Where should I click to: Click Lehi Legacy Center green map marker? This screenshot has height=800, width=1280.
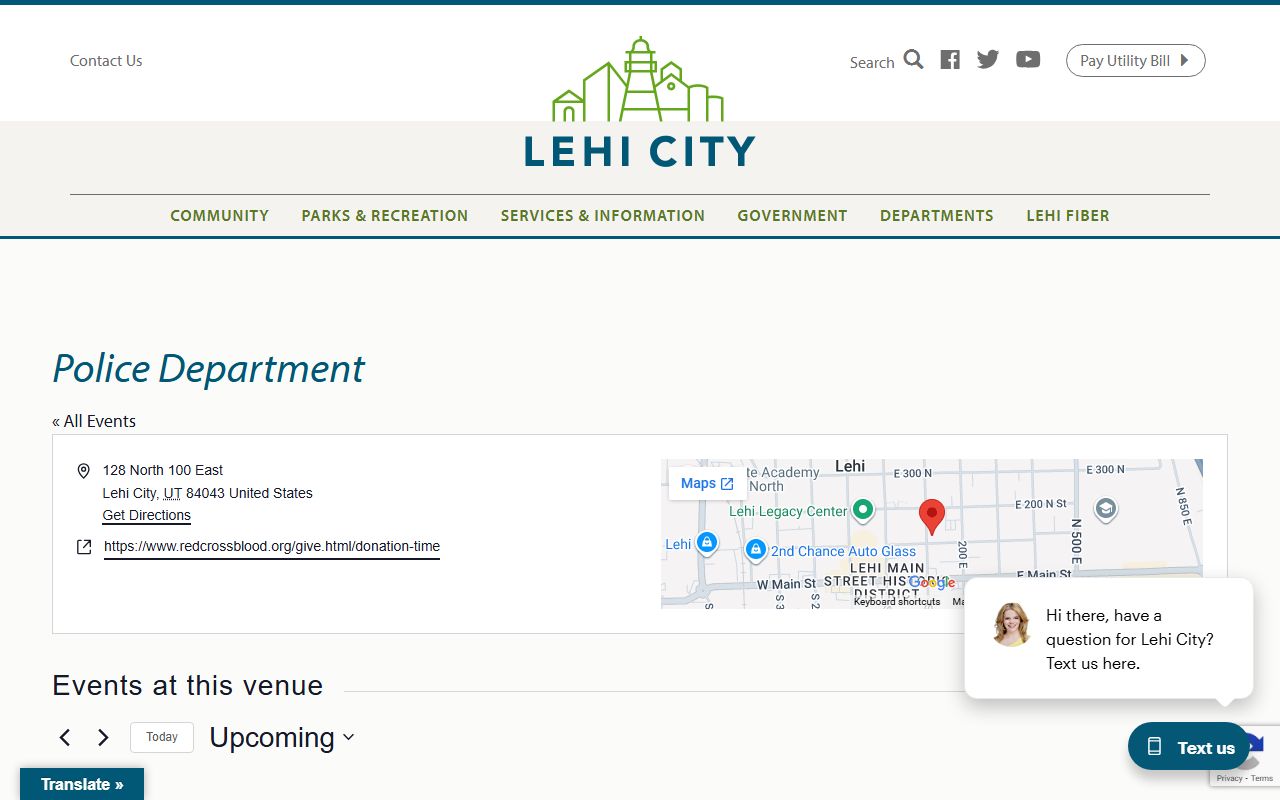[x=863, y=511]
